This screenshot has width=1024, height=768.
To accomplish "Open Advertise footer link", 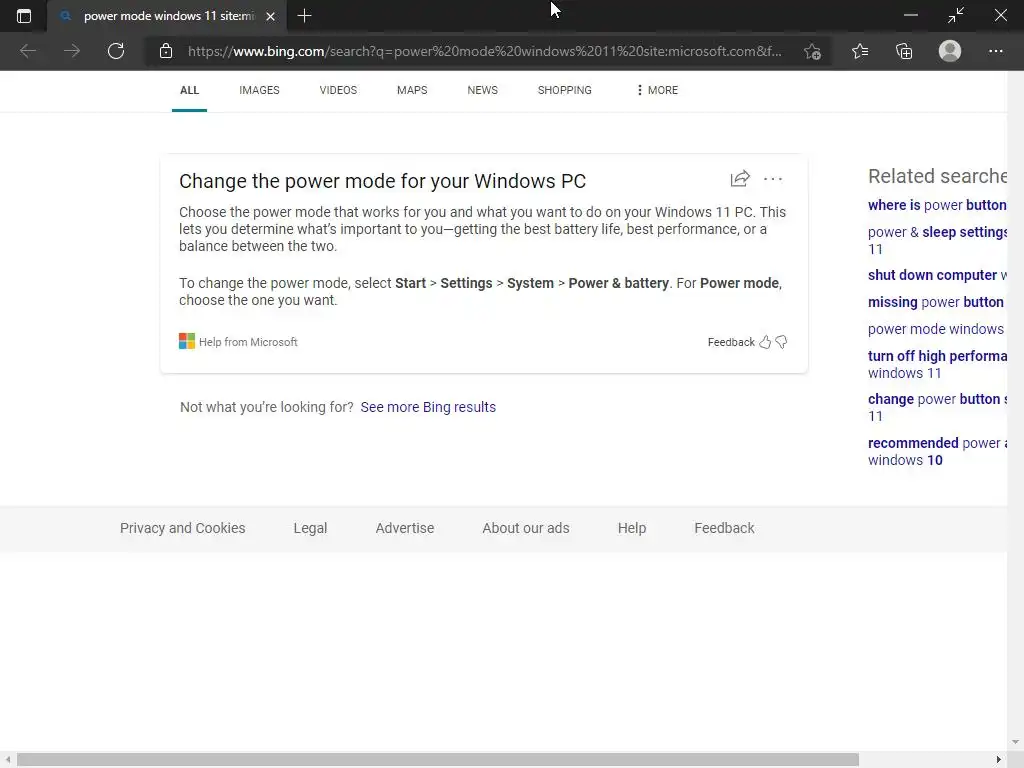I will tap(405, 528).
